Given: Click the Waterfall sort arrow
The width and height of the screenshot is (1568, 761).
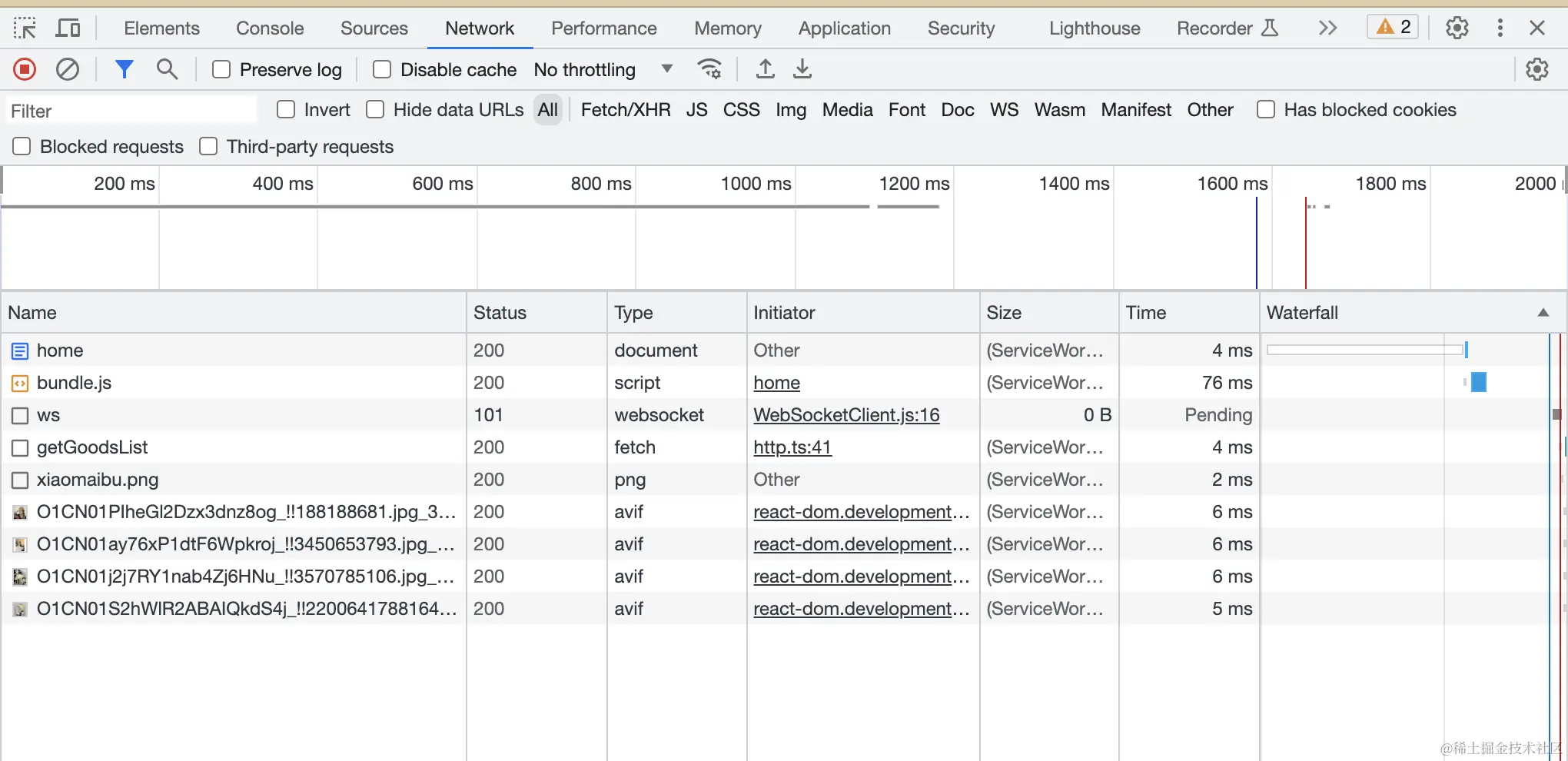Looking at the screenshot, I should tap(1543, 313).
